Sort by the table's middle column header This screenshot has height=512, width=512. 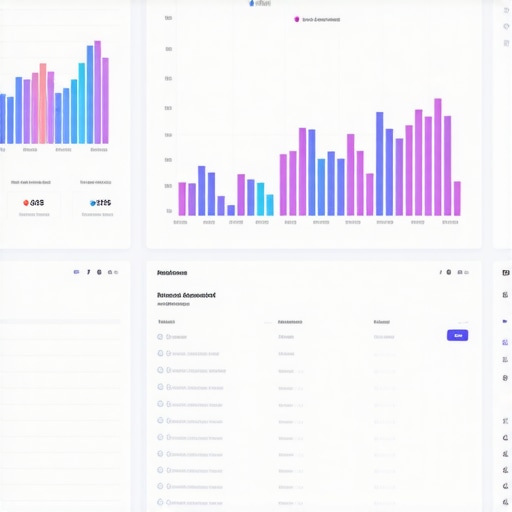pyautogui.click(x=290, y=322)
